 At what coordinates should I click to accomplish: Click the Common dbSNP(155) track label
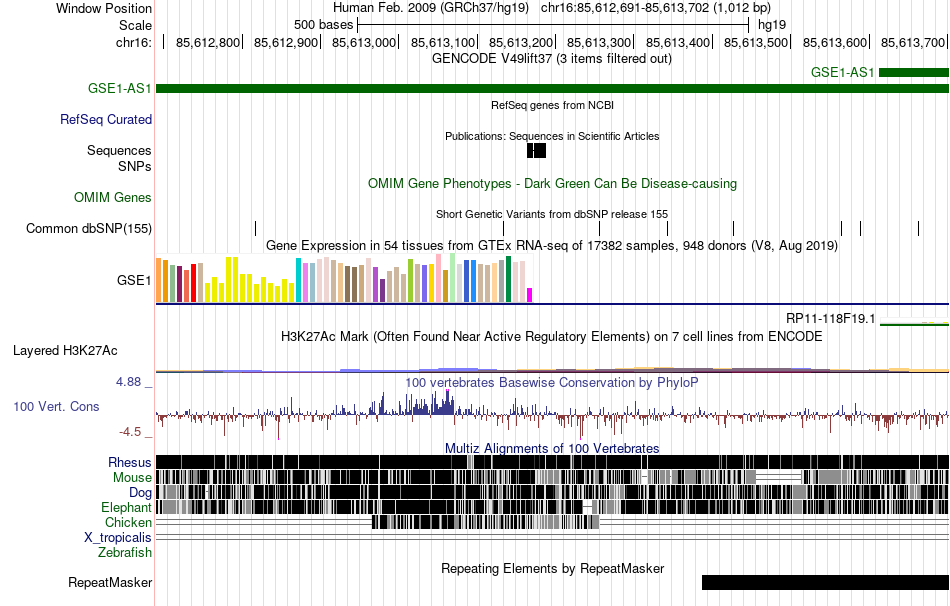click(89, 228)
